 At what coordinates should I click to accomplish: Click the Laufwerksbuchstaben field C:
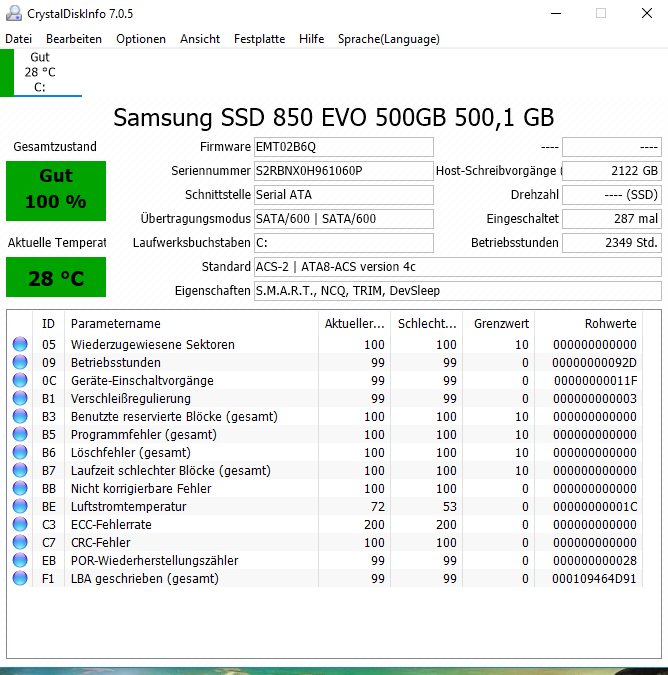[343, 243]
